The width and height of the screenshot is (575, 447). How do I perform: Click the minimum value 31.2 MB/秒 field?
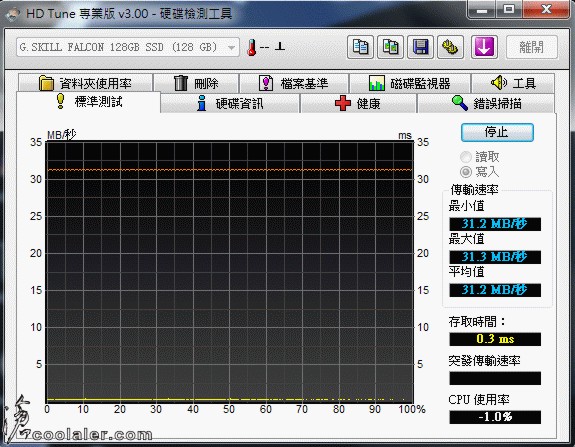point(495,224)
